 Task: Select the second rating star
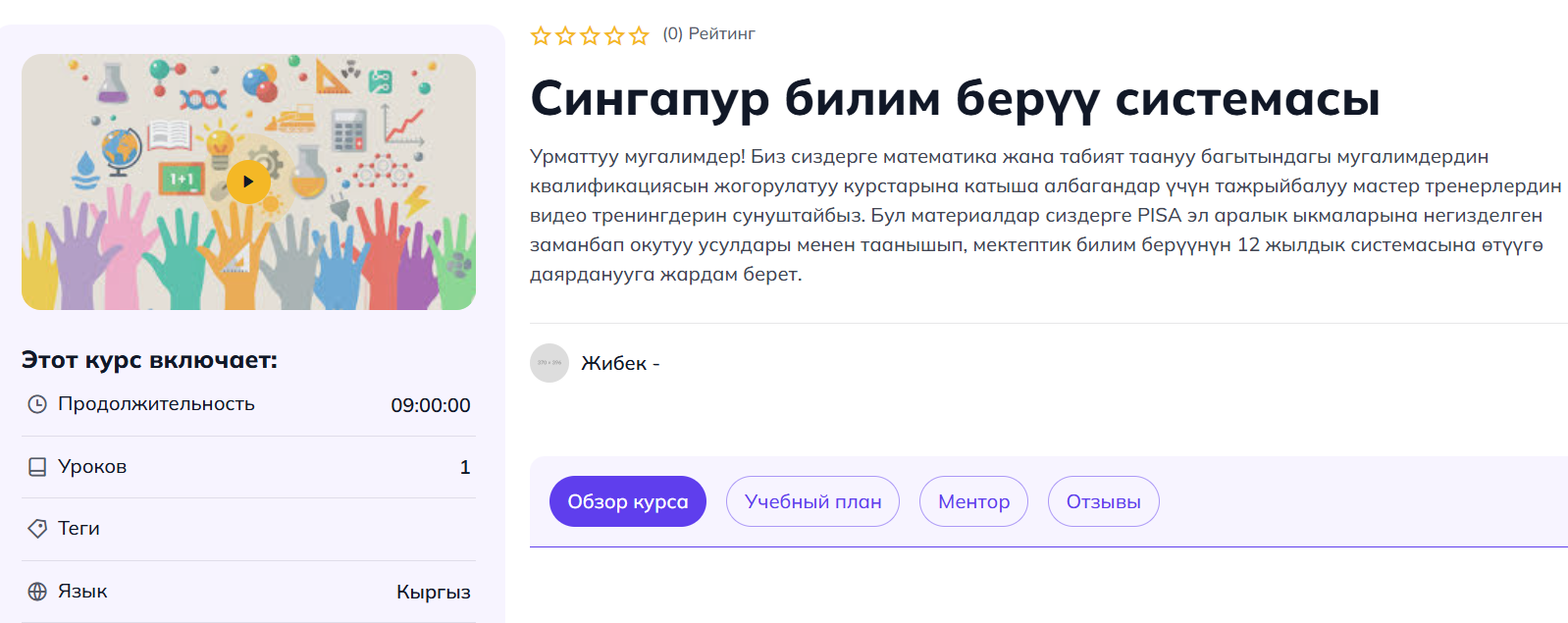(565, 36)
